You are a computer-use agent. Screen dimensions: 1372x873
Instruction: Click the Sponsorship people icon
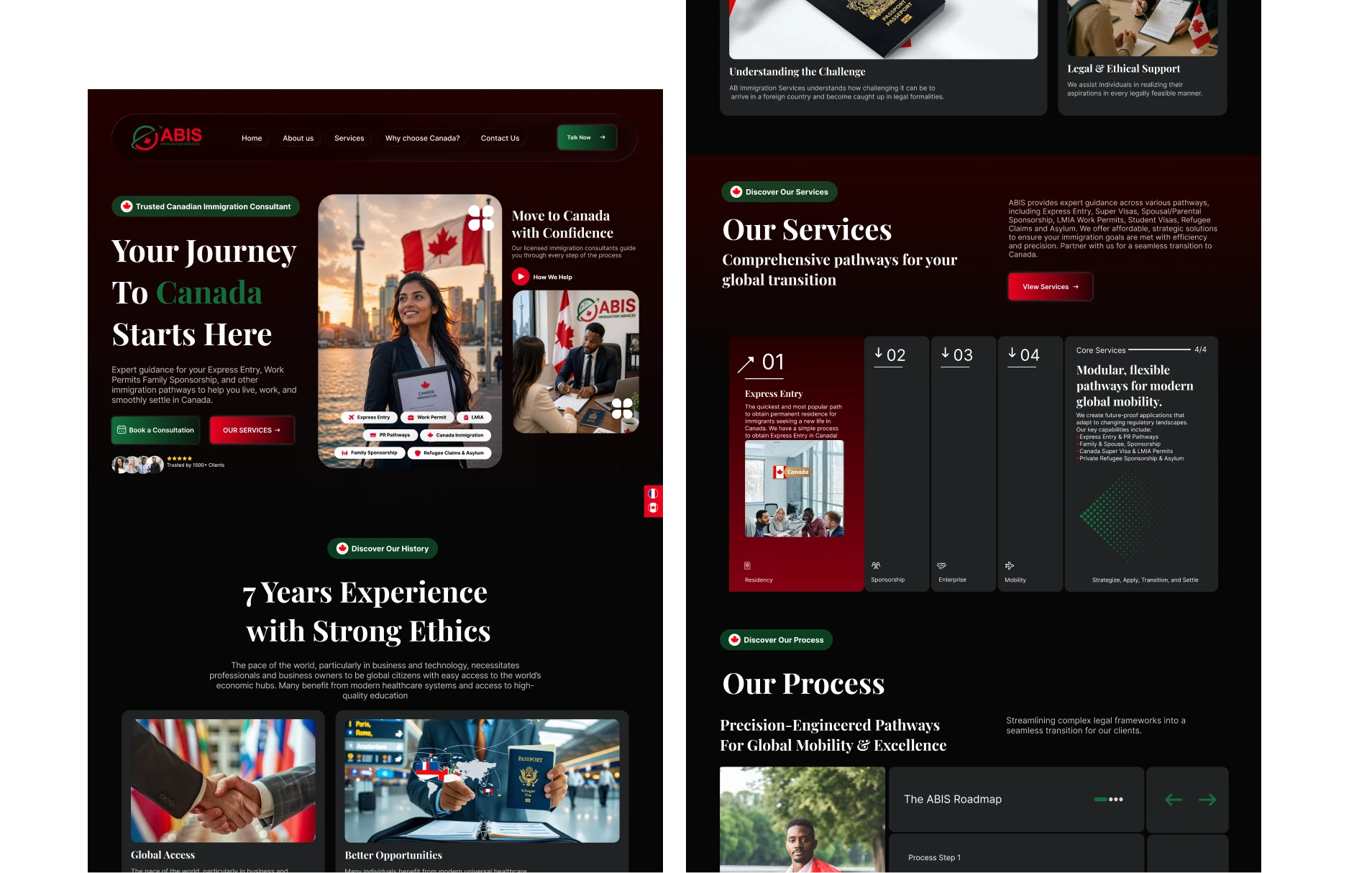coord(876,566)
